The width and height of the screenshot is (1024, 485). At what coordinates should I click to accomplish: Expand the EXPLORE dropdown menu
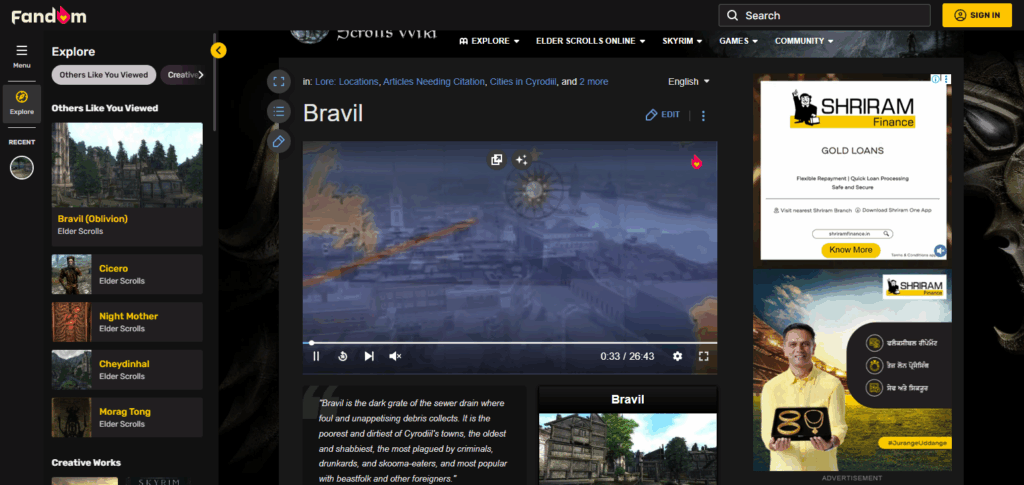pyautogui.click(x=489, y=40)
